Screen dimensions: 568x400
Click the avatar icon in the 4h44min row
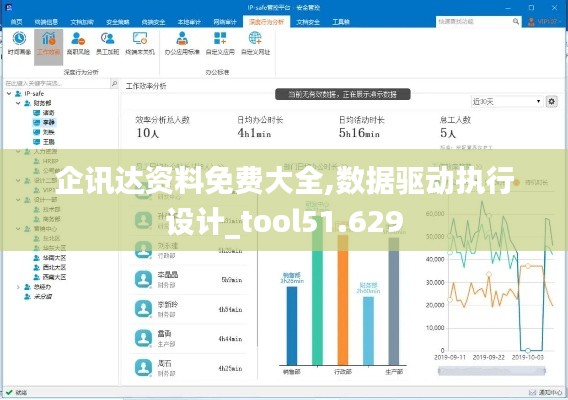click(143, 338)
